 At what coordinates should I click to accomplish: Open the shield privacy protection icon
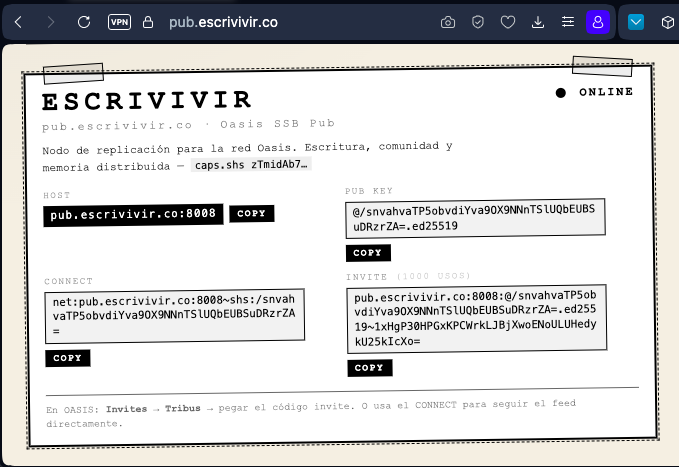(x=478, y=22)
